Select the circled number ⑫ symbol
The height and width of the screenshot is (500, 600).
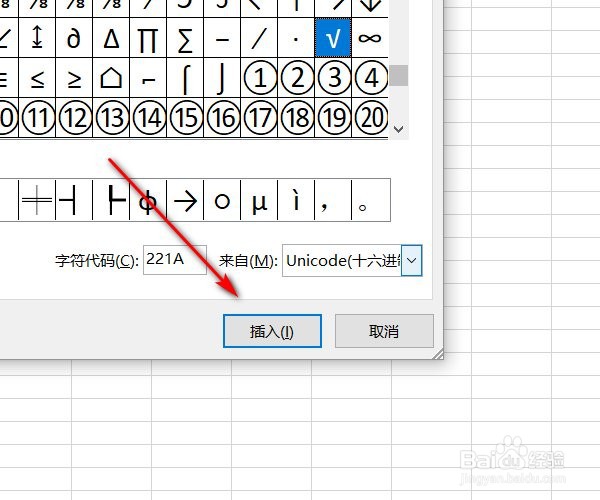[x=74, y=117]
